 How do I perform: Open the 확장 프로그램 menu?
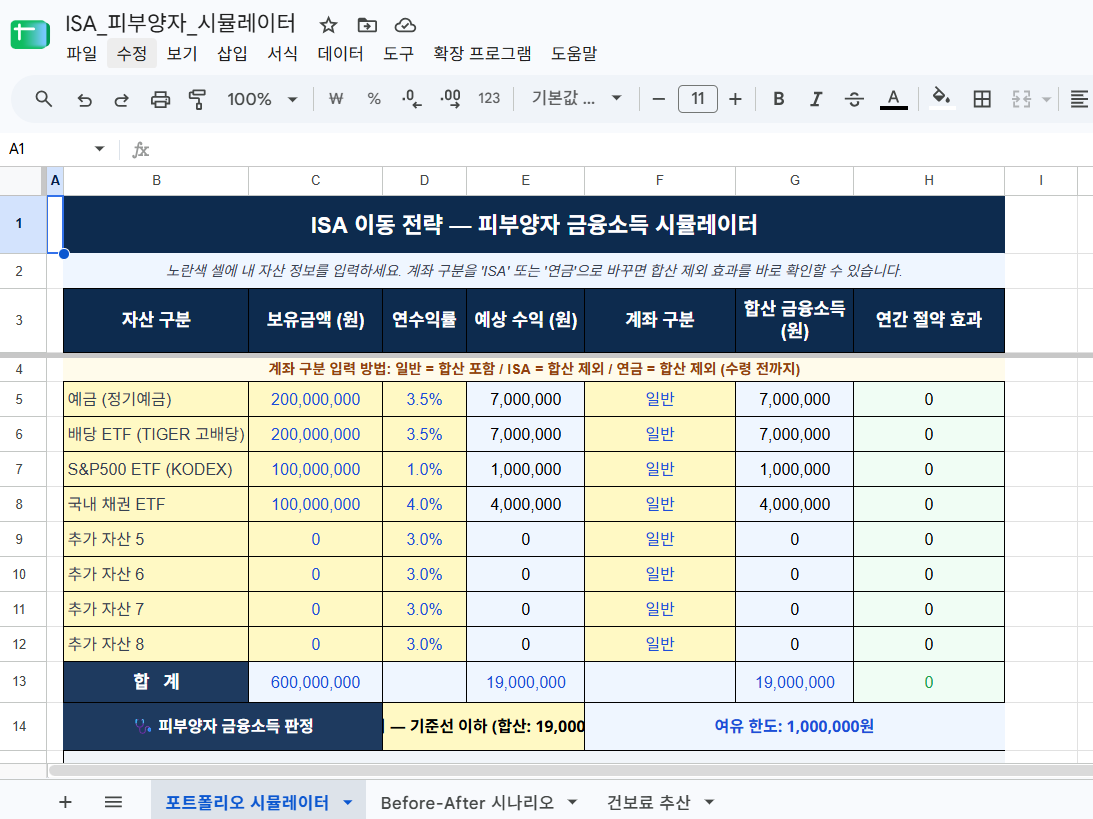482,54
